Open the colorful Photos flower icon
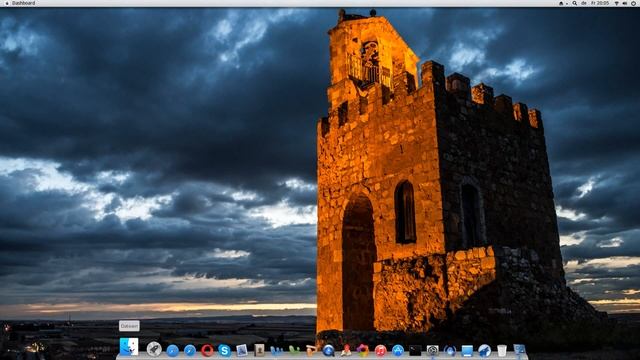Viewport: 640px width, 360px height. click(363, 350)
